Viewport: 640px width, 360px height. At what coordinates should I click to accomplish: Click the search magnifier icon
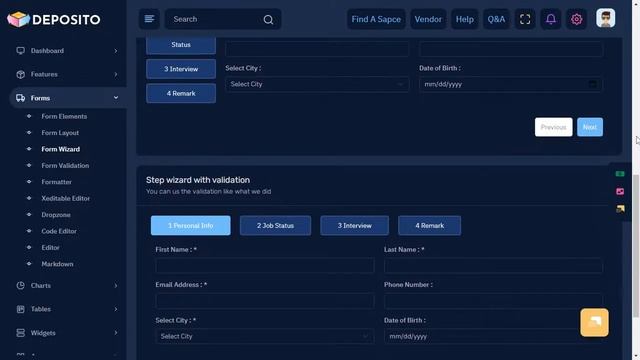[268, 20]
